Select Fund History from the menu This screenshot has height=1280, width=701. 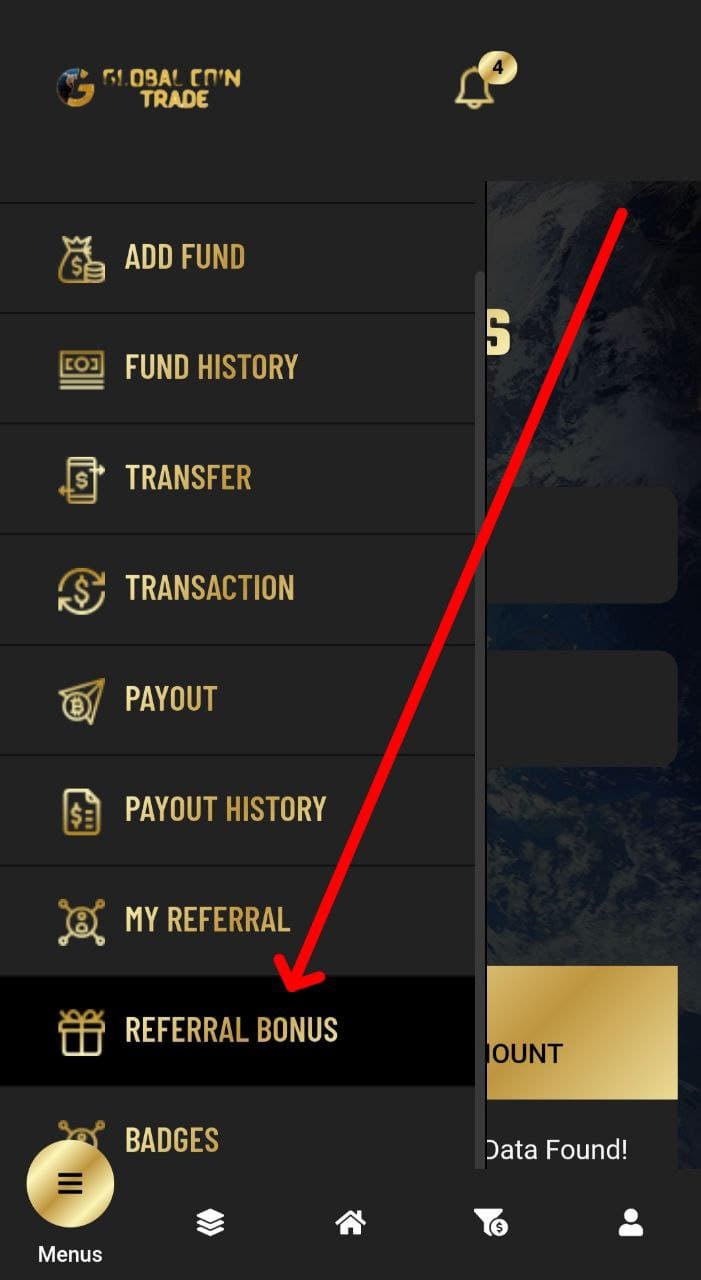237,368
